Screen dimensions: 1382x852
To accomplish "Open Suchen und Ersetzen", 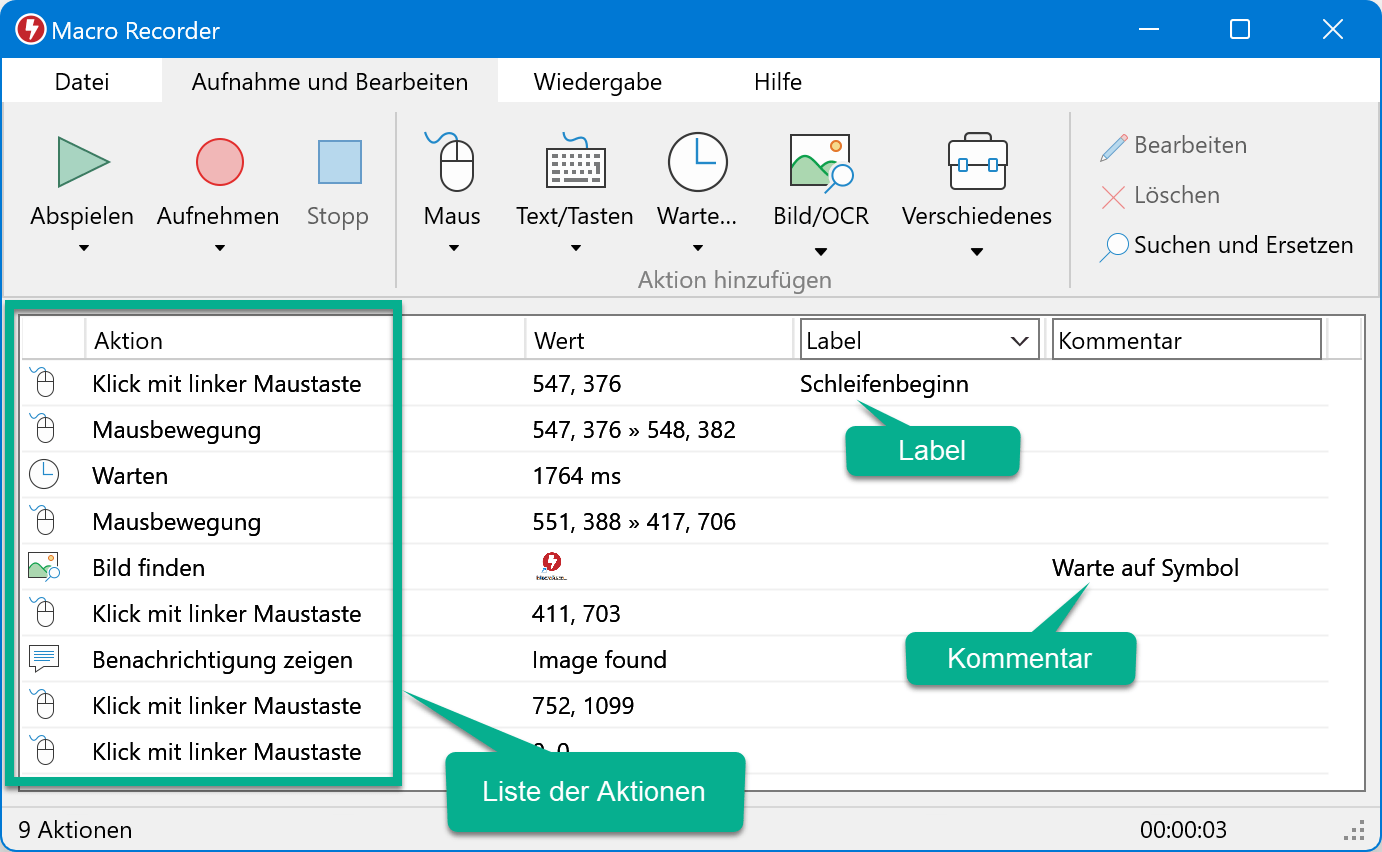I will (x=1226, y=246).
